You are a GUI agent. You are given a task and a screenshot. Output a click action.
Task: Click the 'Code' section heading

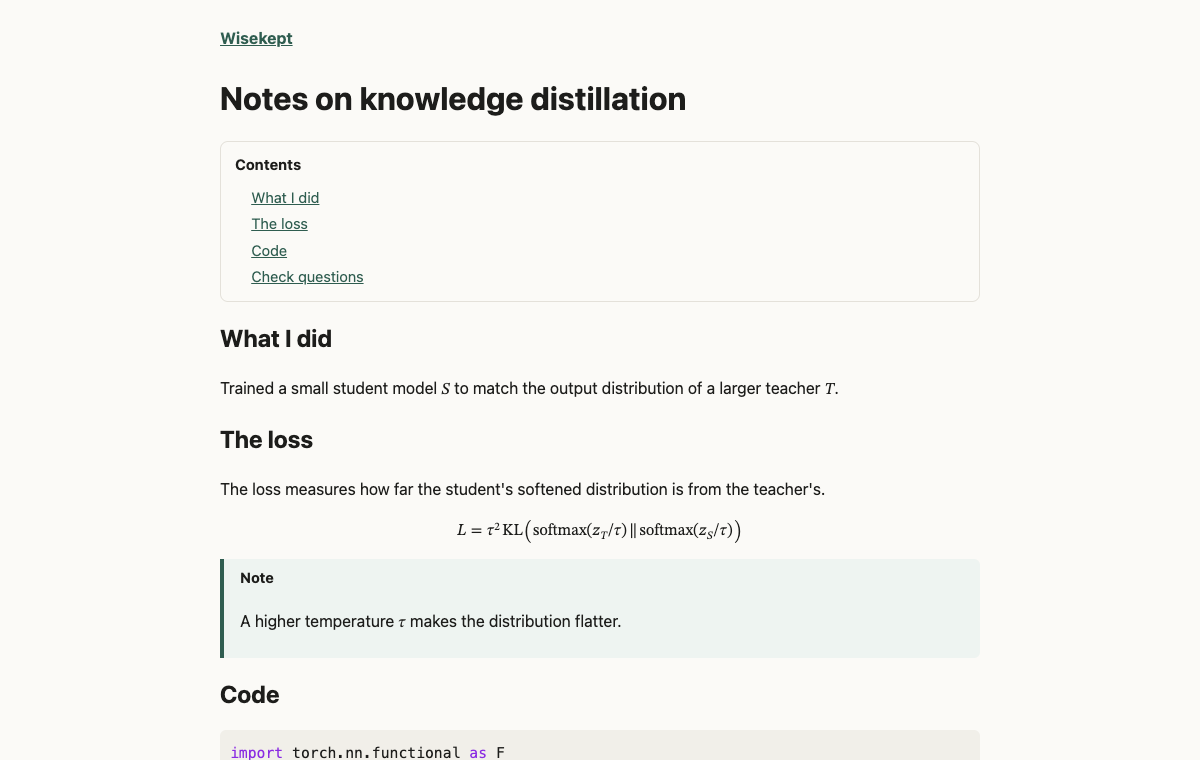(249, 695)
